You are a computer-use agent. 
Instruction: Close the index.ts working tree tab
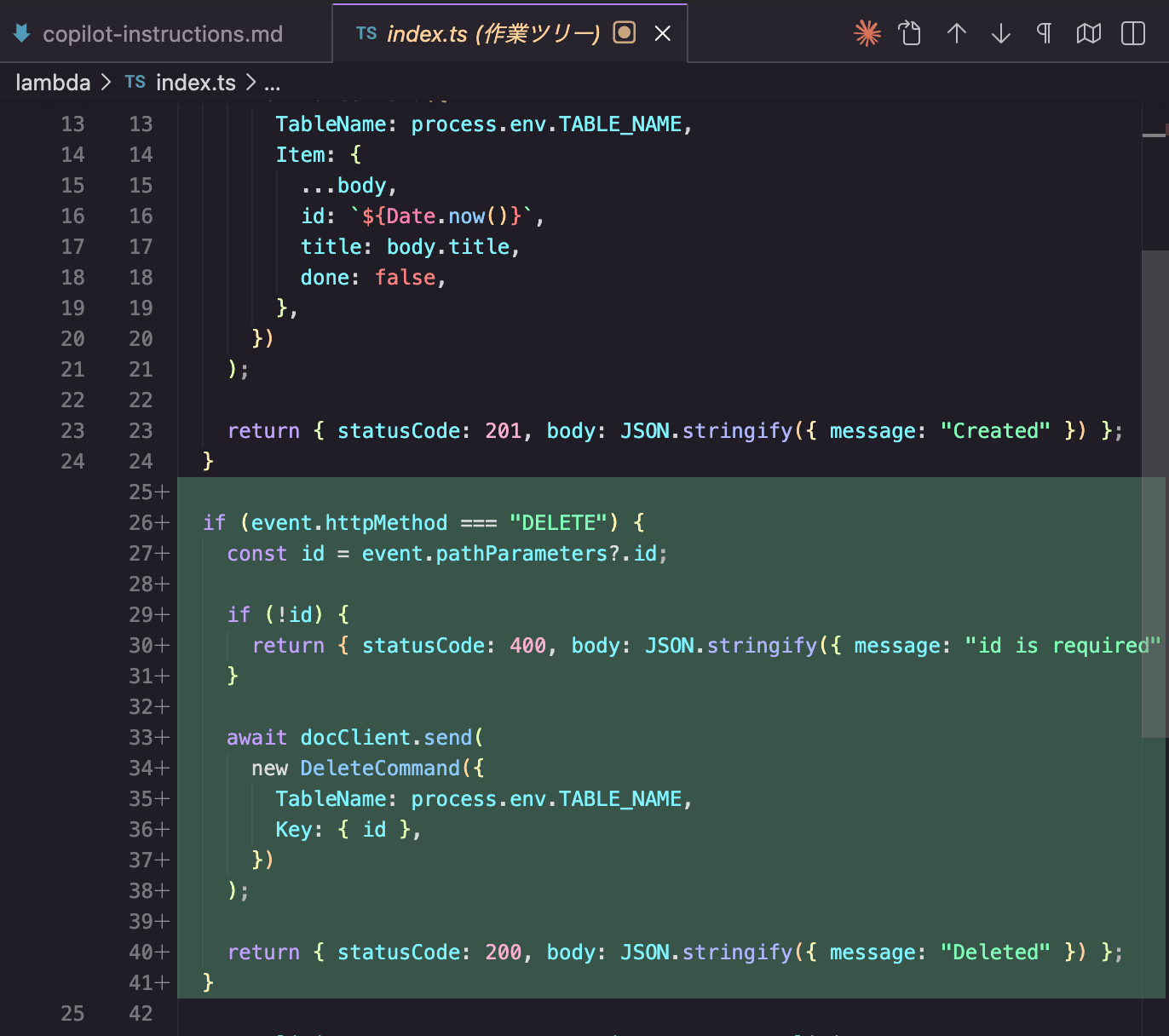(x=662, y=33)
